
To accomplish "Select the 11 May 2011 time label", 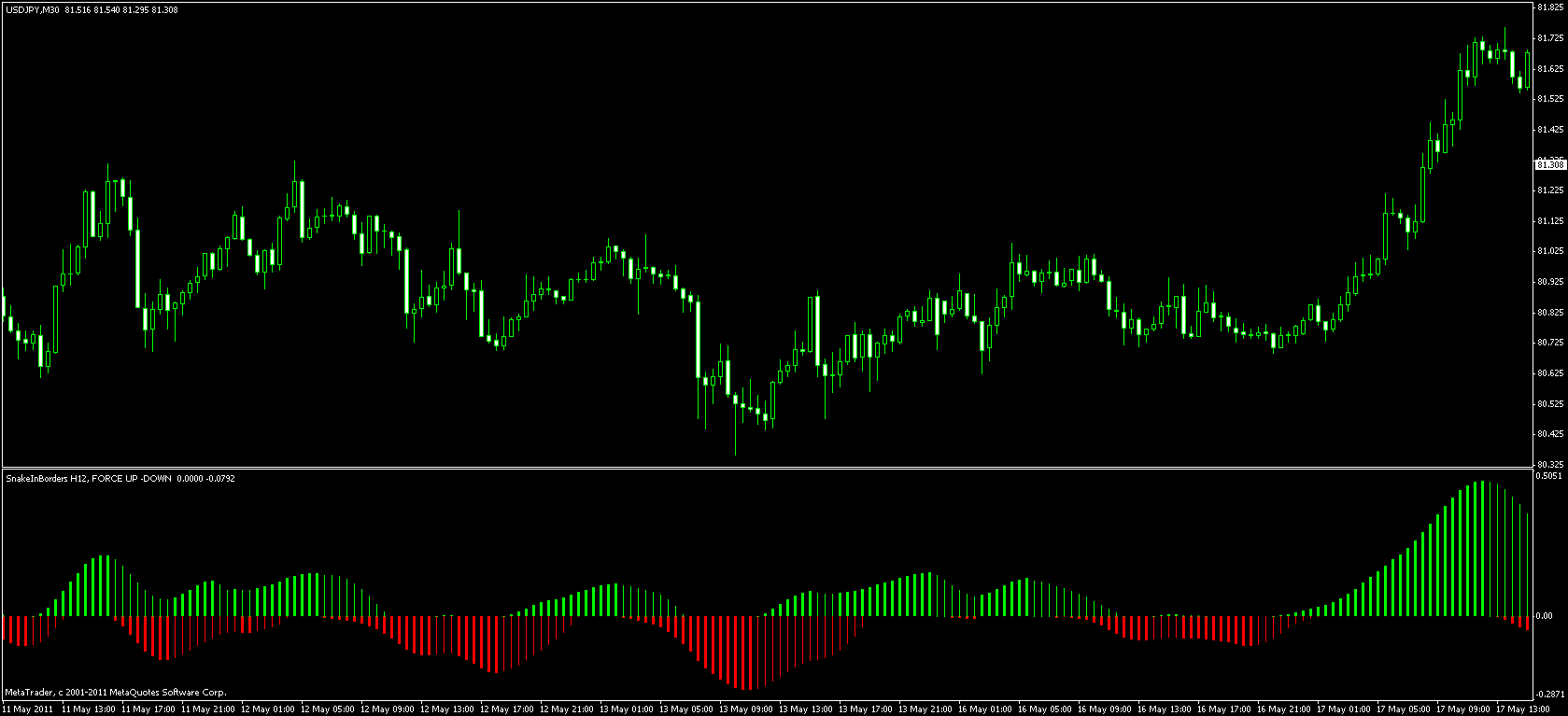I will [27, 709].
